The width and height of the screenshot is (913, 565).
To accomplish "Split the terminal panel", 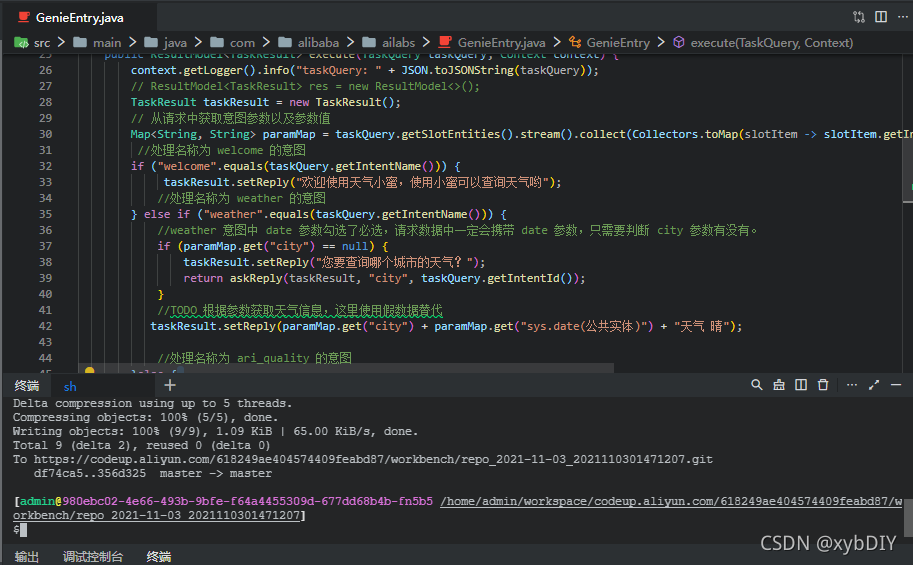I will [x=801, y=385].
